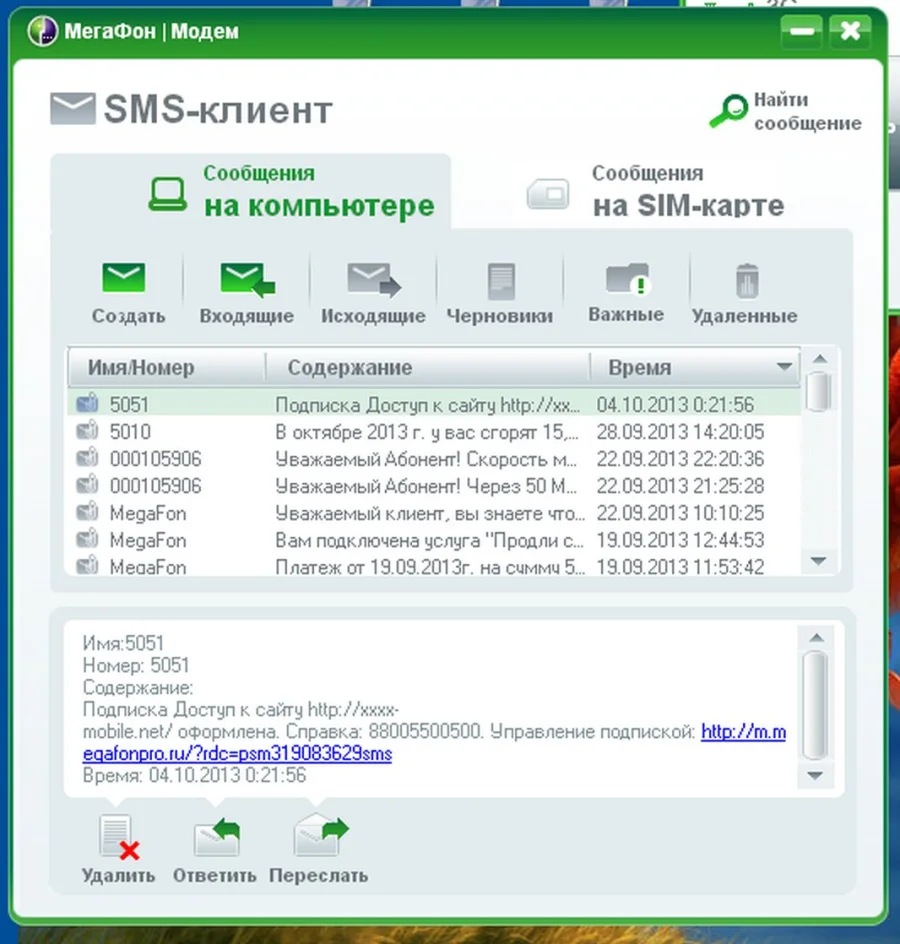Switch to Сообщения на компьютере tab
Viewport: 900px width, 944px height.
click(250, 191)
